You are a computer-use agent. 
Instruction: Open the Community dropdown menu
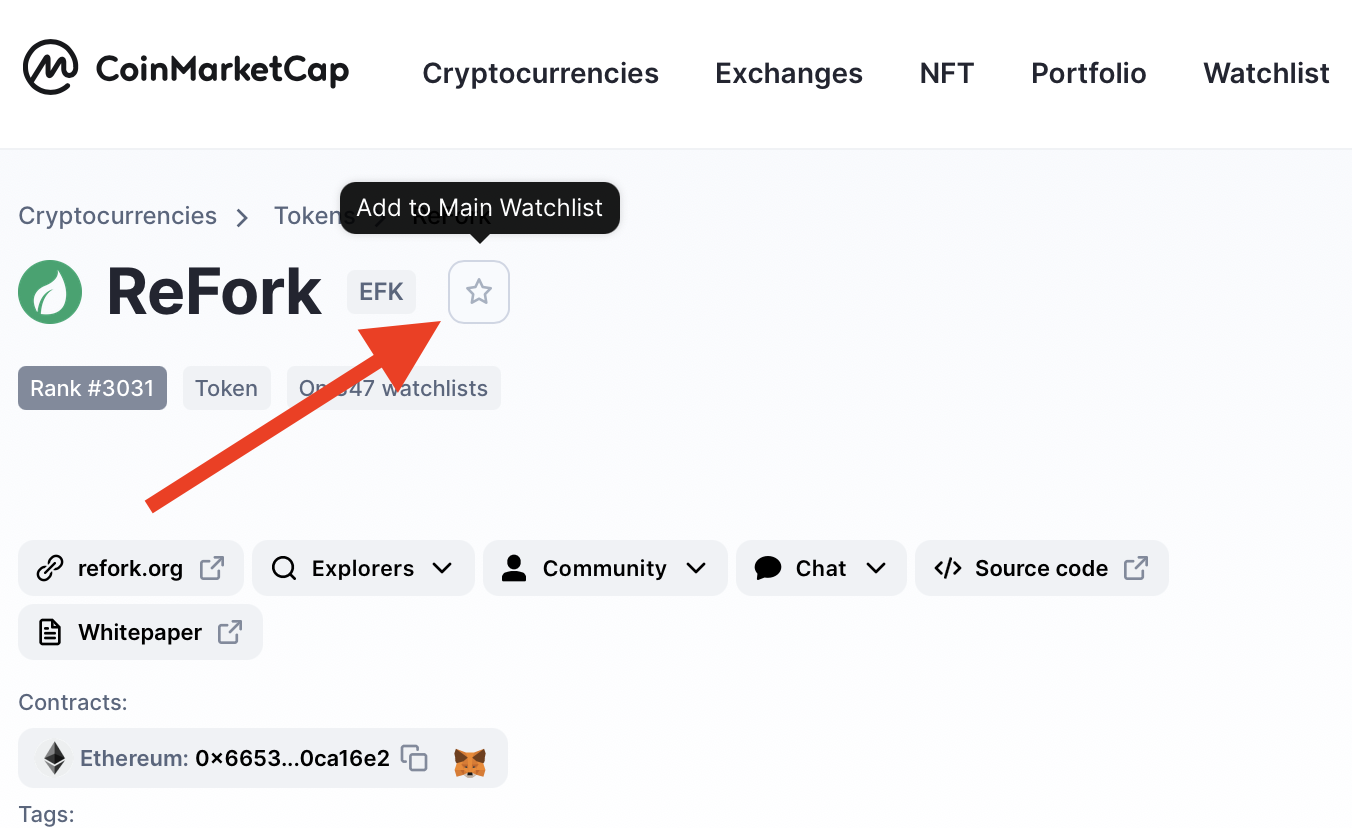605,568
